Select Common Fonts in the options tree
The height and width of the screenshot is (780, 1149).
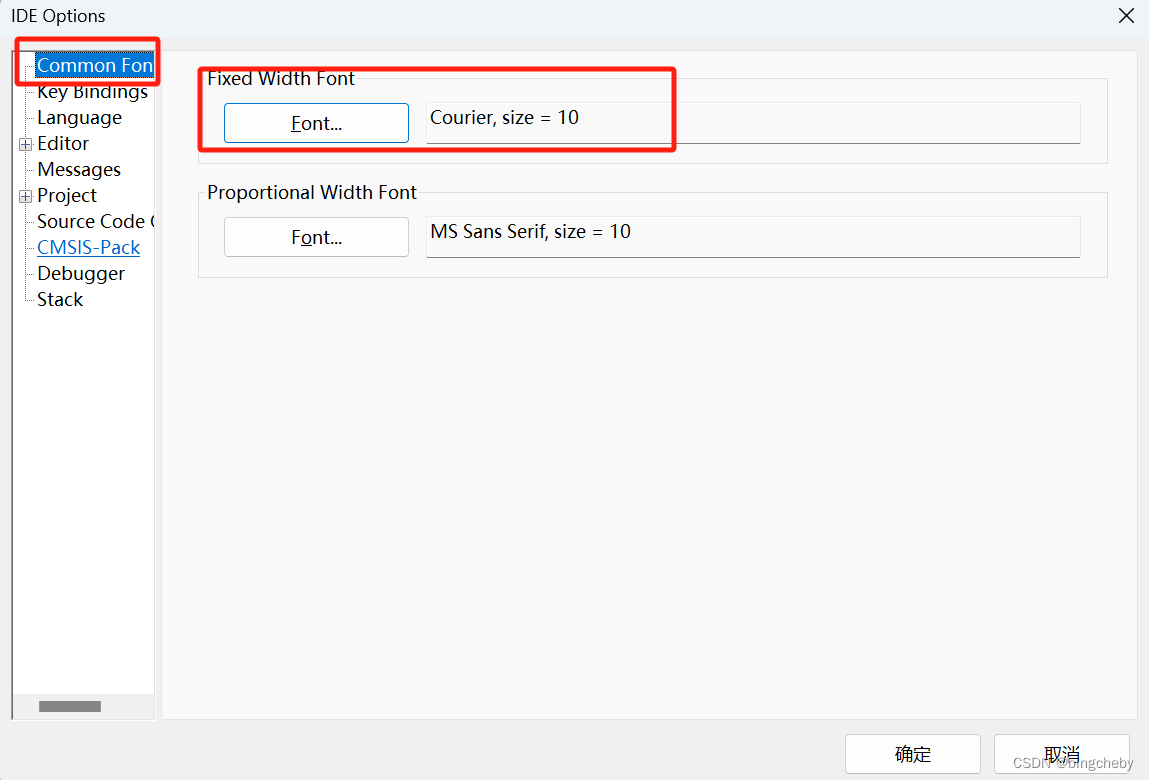(x=95, y=65)
